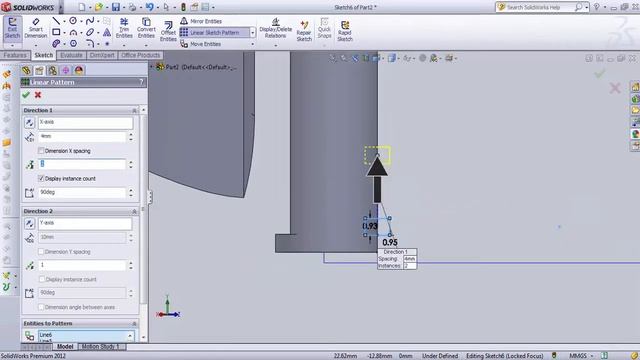Open DisplayManager tab icon

coord(79,70)
